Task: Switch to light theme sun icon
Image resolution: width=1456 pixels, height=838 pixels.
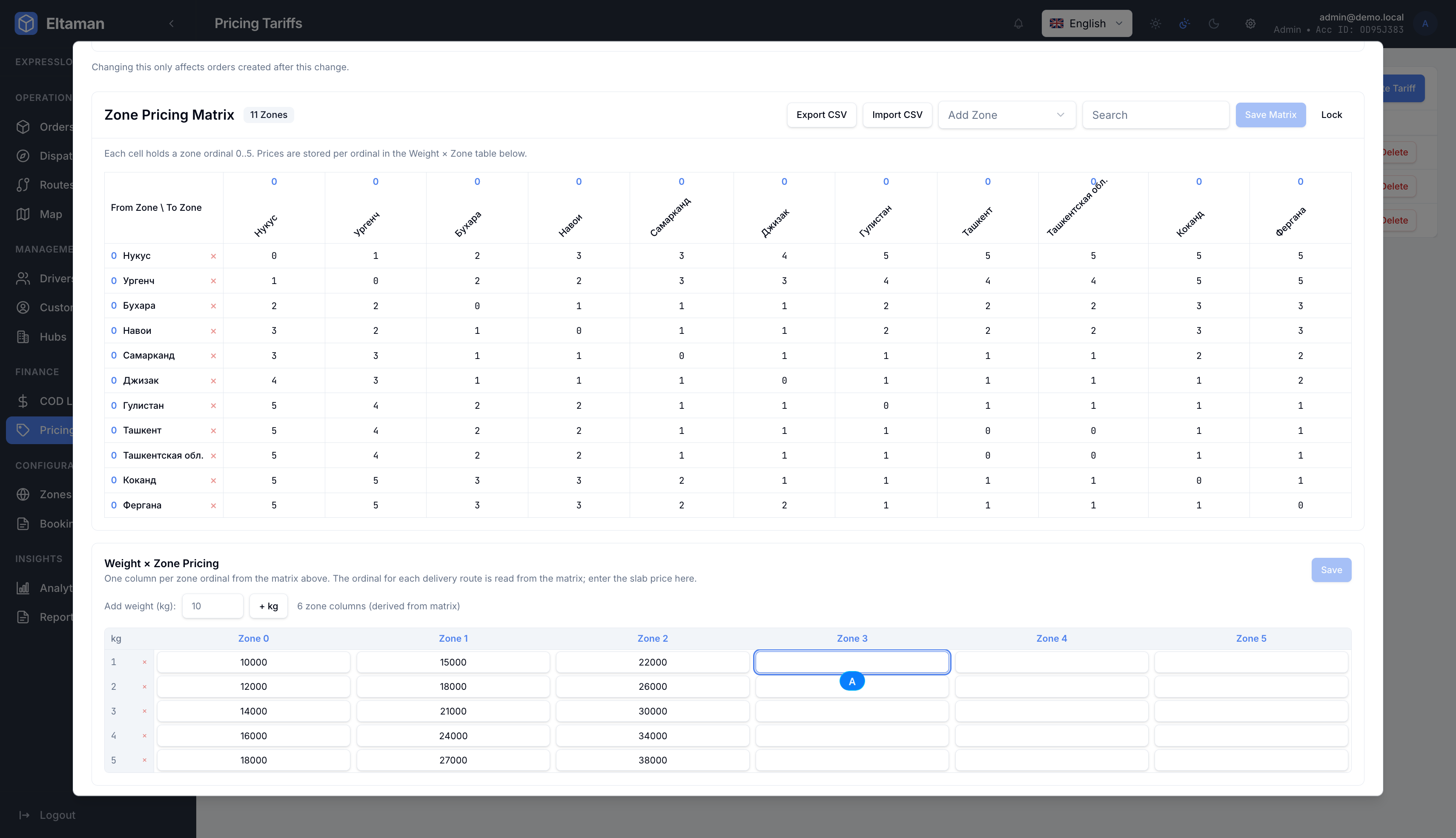Action: pos(1155,23)
